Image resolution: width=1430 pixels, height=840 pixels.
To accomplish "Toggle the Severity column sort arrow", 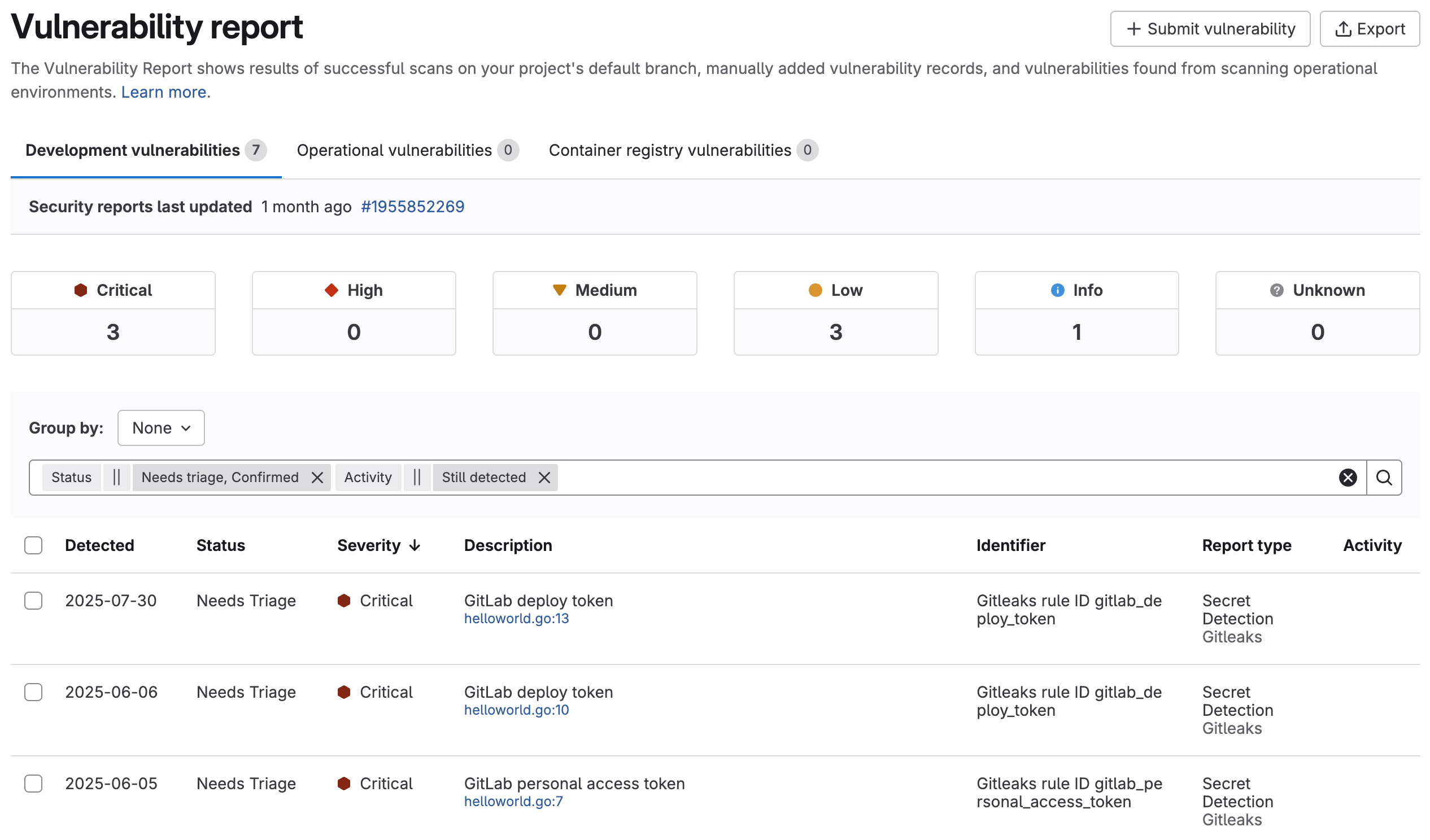I will (x=415, y=545).
